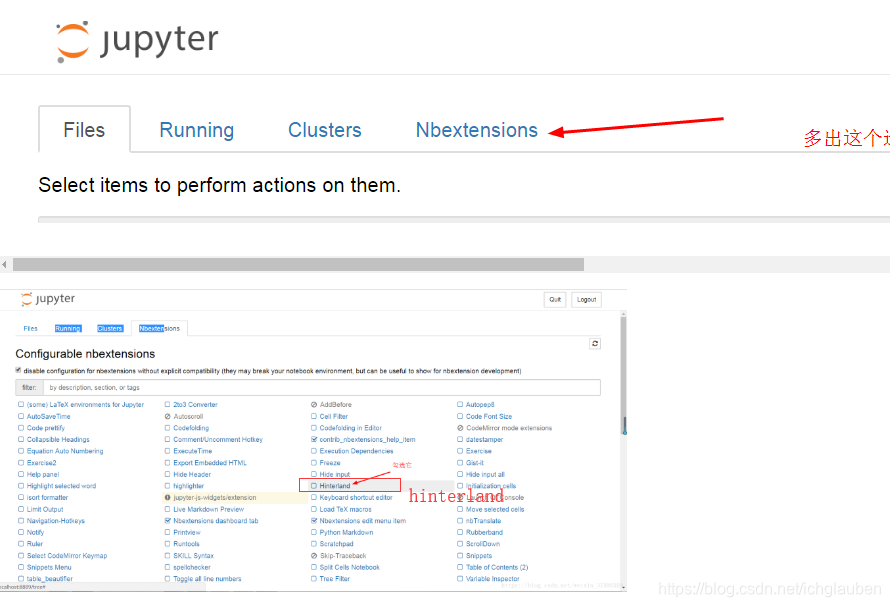Switch to highlighted Clusters tab in lower screenshot
The image size is (890, 607).
110,328
